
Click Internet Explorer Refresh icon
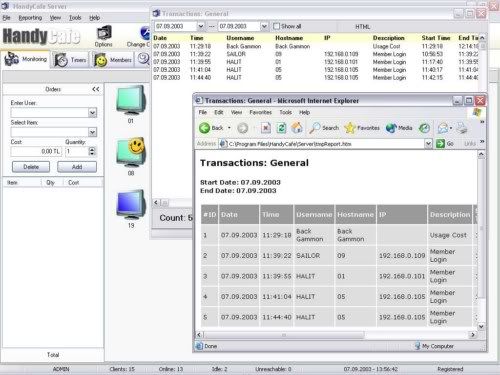(x=281, y=128)
